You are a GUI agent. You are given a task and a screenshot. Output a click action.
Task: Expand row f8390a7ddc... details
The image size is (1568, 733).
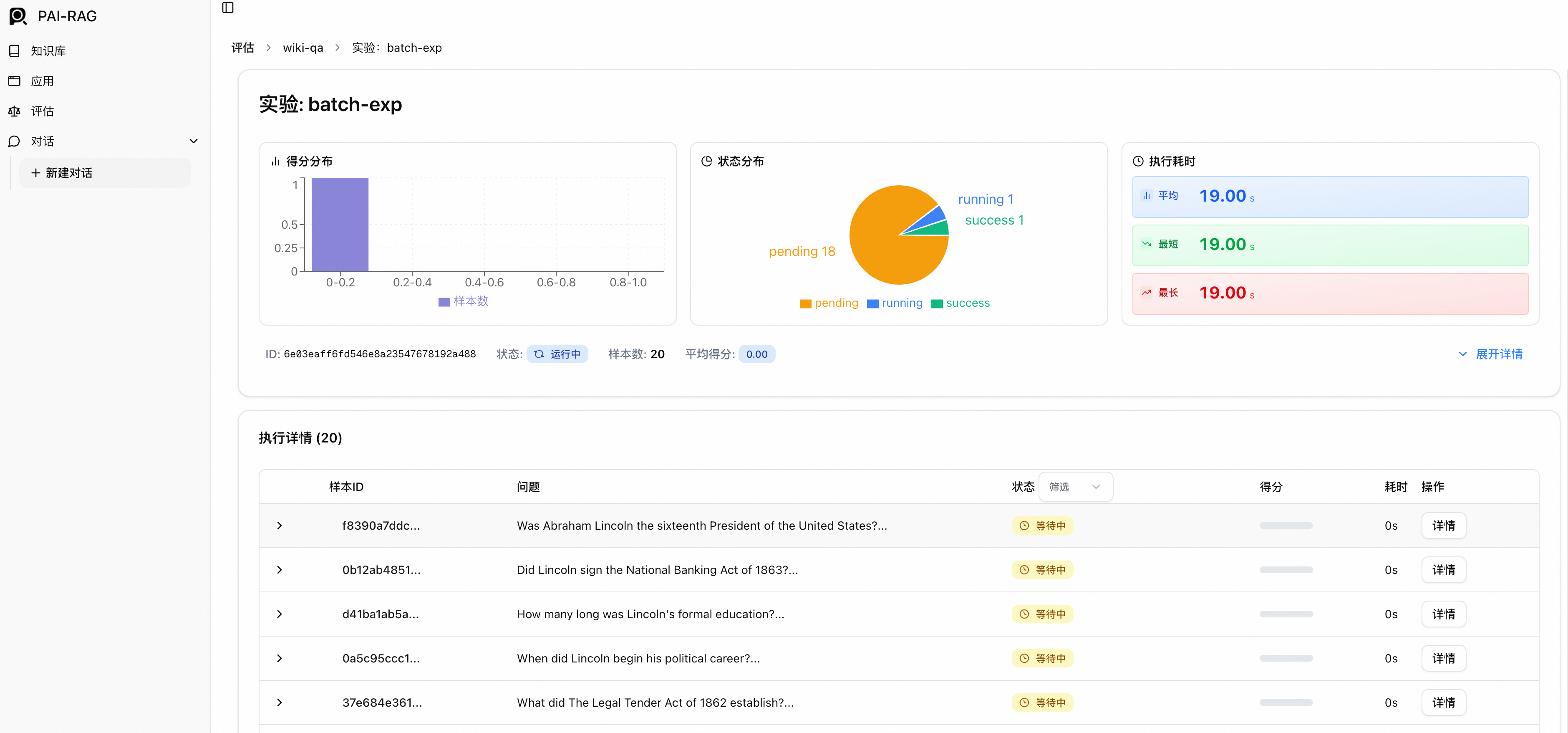pyautogui.click(x=280, y=526)
